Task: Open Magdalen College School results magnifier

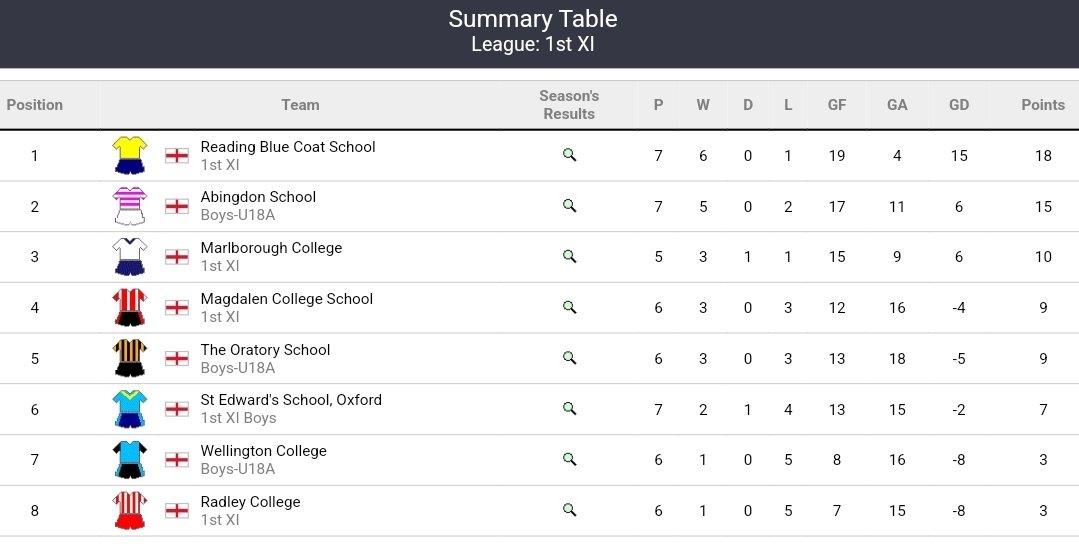Action: tap(569, 307)
